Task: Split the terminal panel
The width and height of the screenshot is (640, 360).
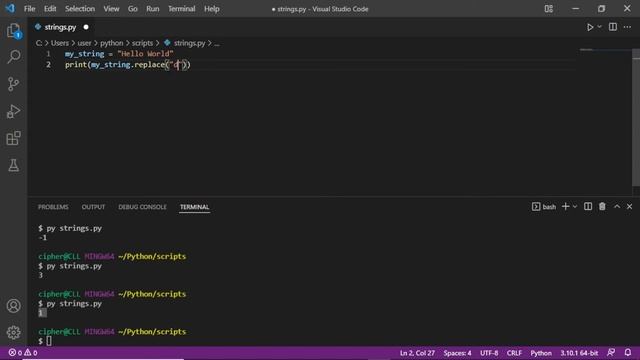Action: tap(588, 207)
